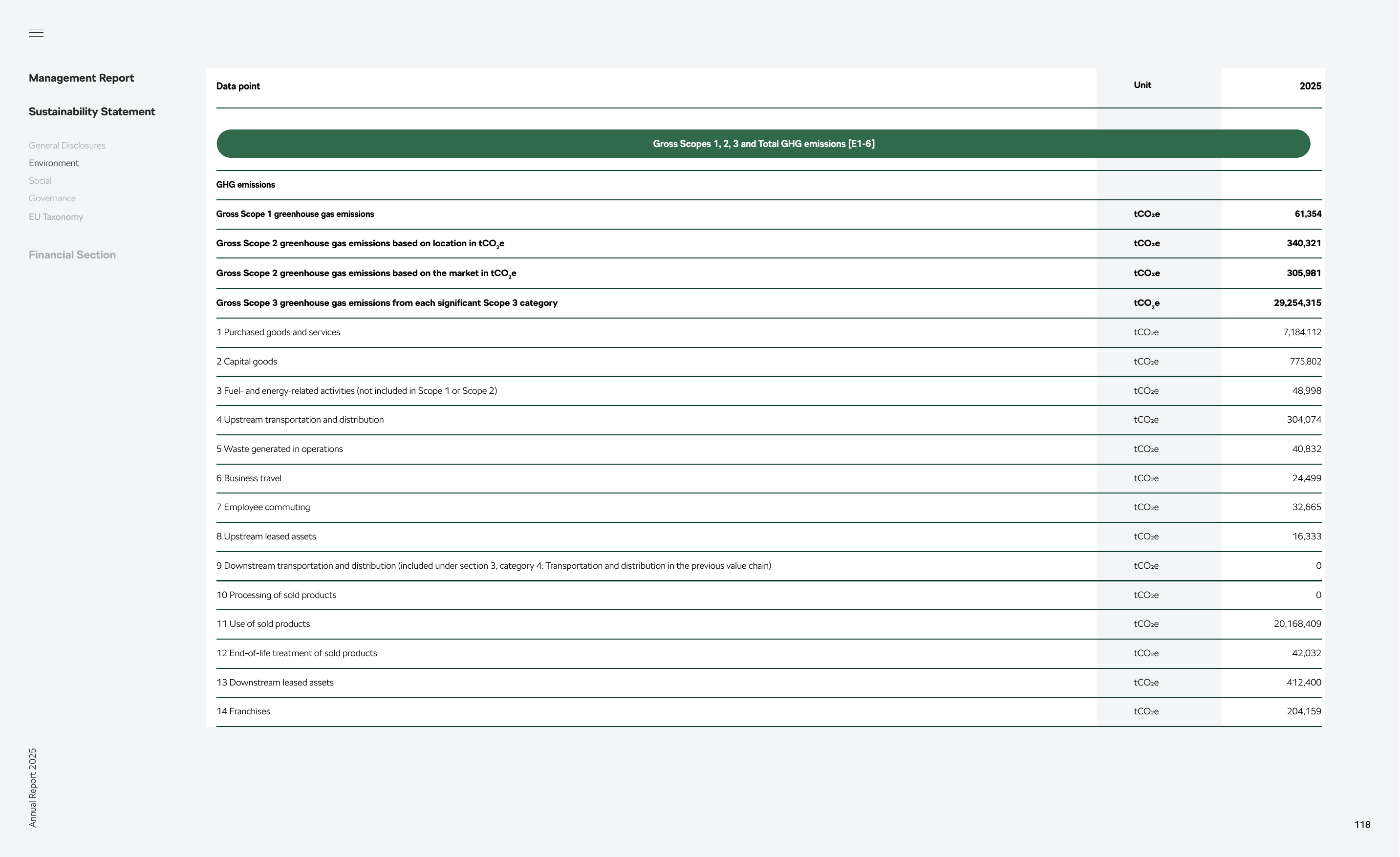Click the vertical 'Annual Report 2025' label

click(33, 788)
